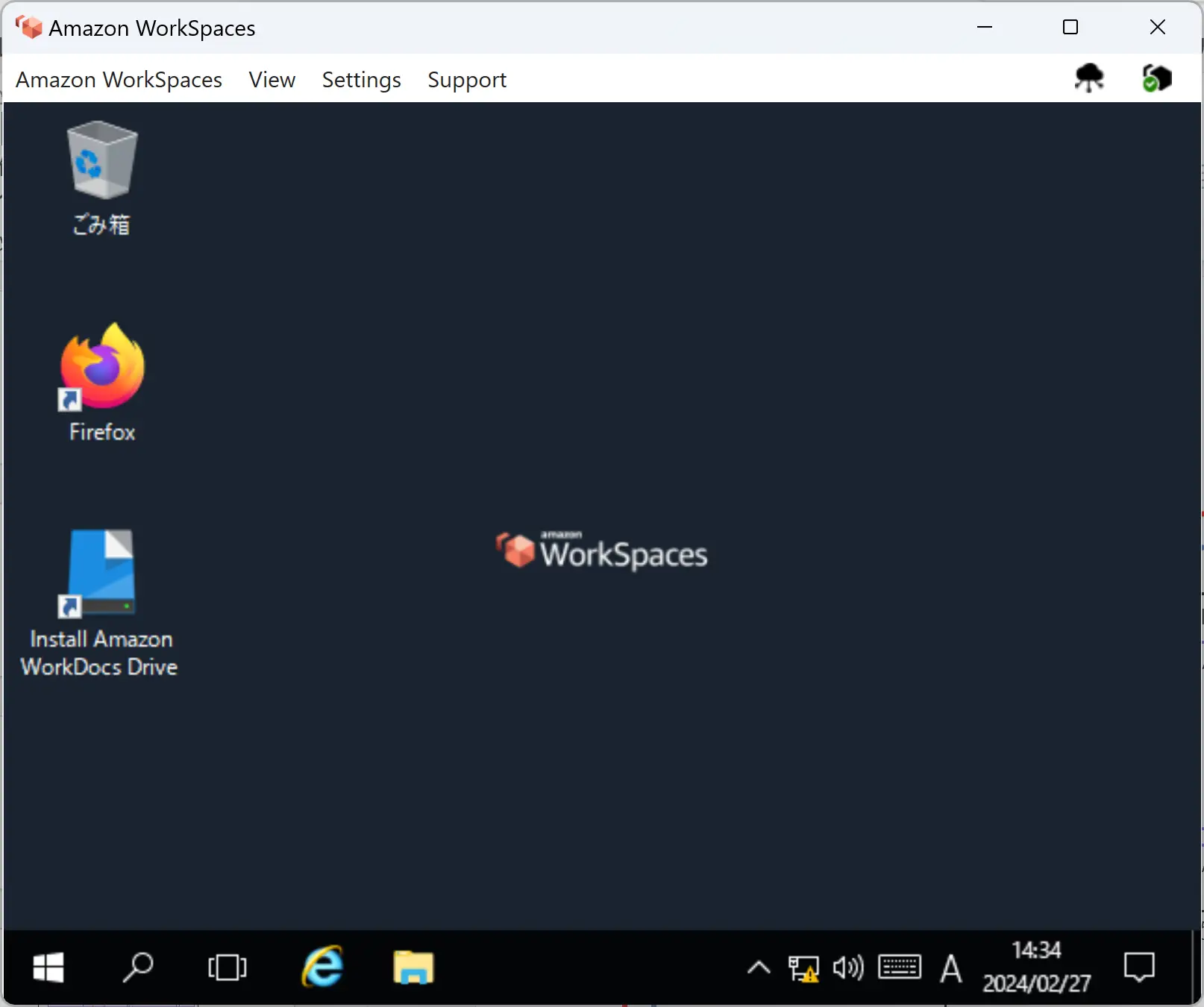Click the touch keyboard tray icon
Screen dimensions: 1204x1007
point(900,967)
